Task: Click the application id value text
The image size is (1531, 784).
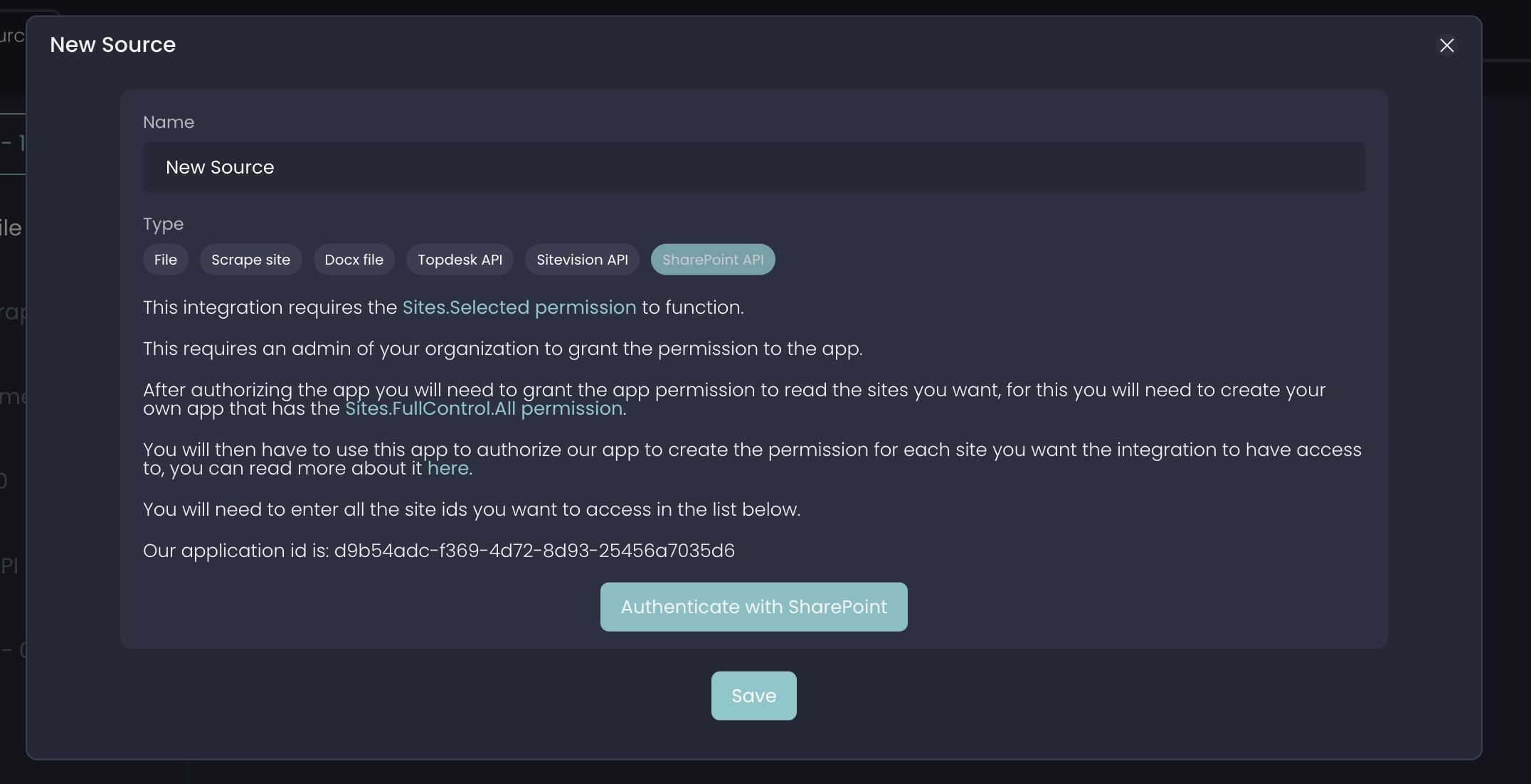Action: tap(534, 551)
